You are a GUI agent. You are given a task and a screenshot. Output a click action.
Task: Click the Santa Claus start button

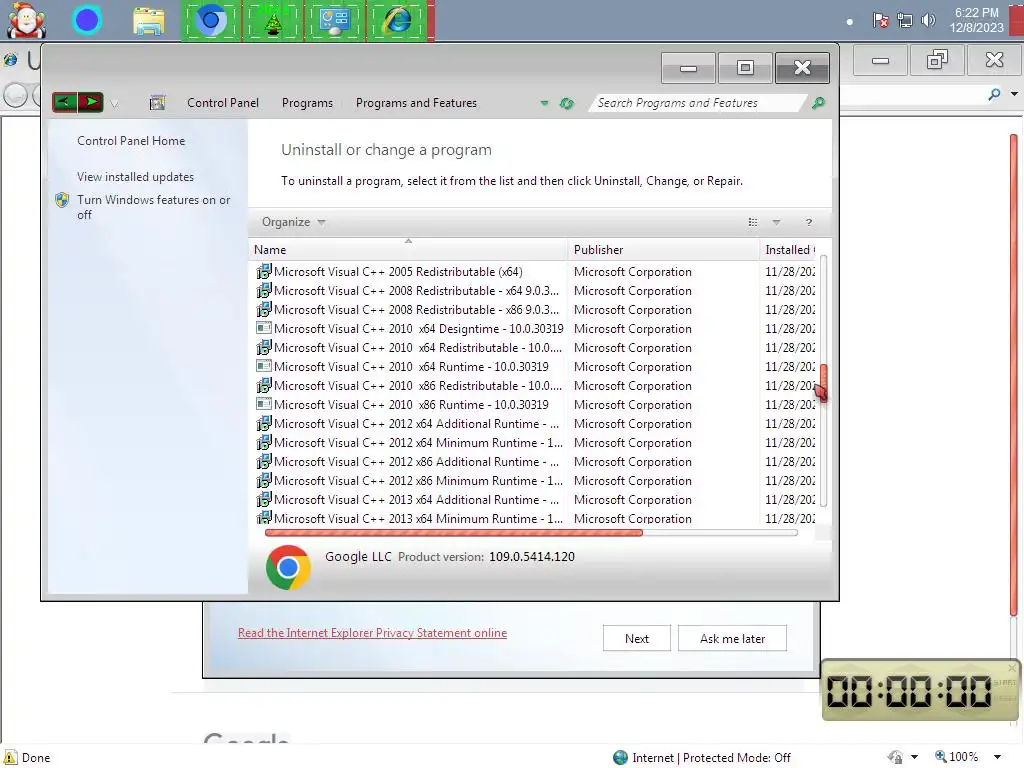[x=26, y=20]
